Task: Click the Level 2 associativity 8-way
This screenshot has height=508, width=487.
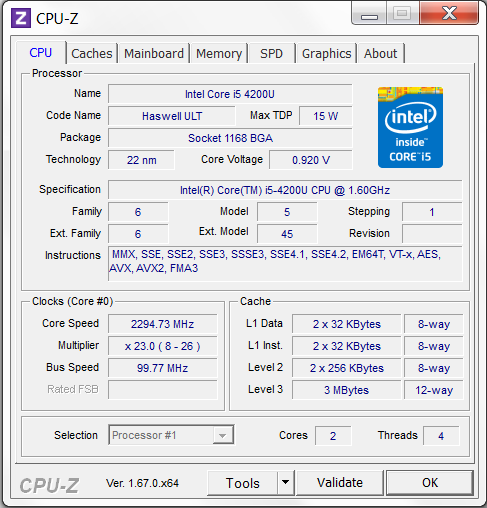Action: coord(434,368)
